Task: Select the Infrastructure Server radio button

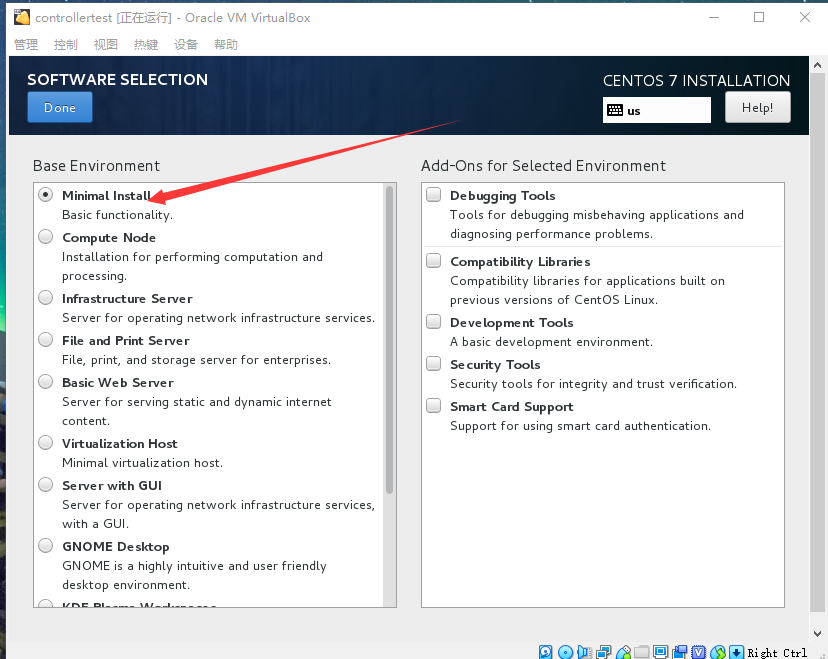Action: coord(46,298)
